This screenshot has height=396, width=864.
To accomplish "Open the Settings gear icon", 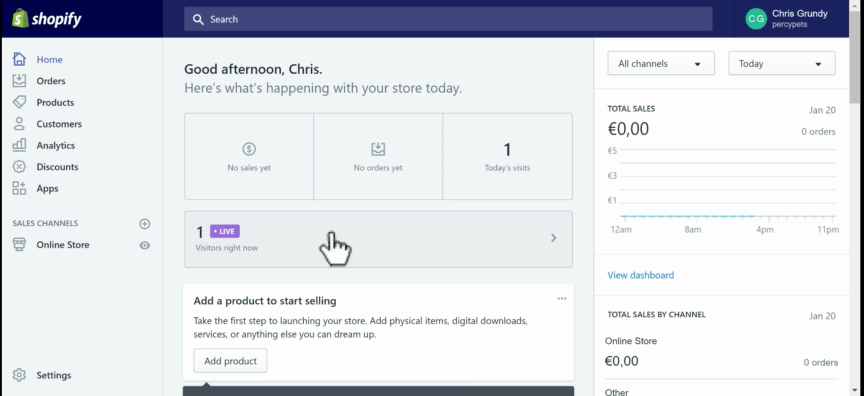I will [19, 375].
